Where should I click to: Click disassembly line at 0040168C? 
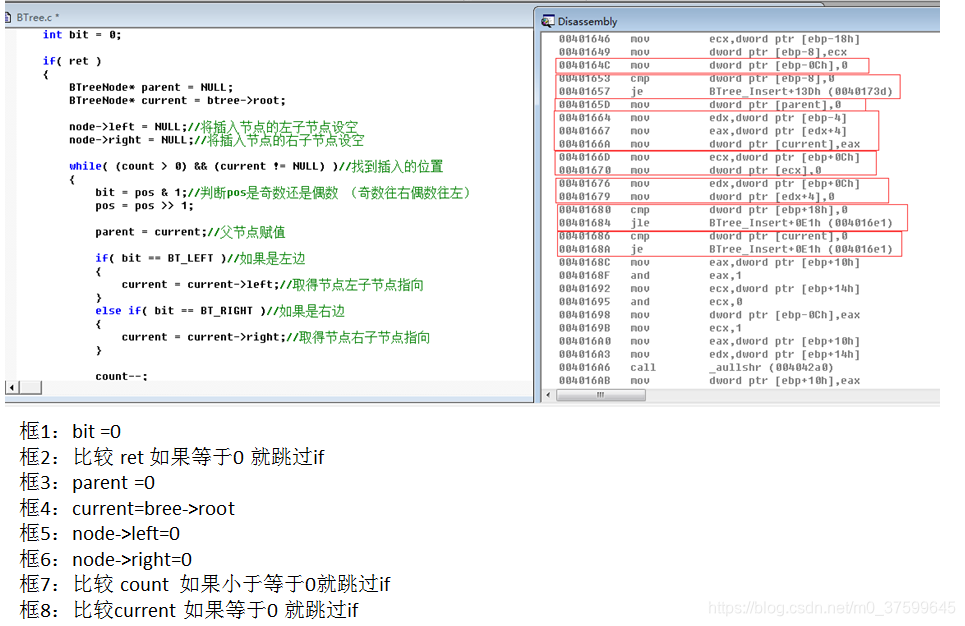tap(710, 262)
